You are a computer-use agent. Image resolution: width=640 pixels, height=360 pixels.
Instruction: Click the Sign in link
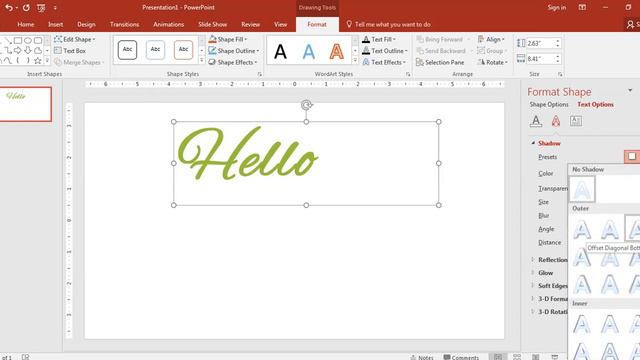pos(557,7)
